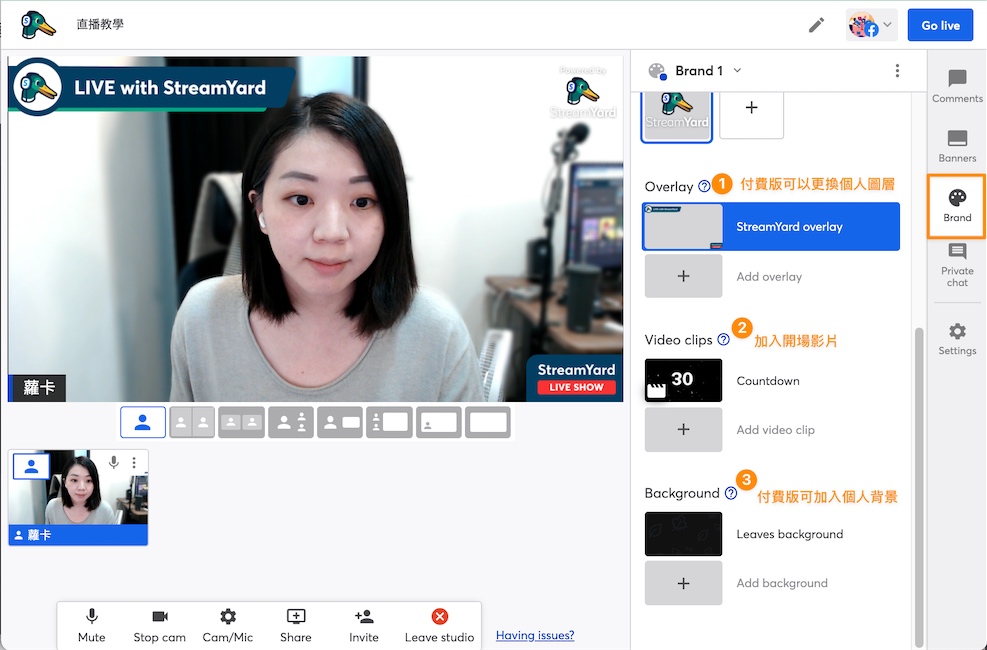This screenshot has width=987, height=650.
Task: Invite a guest to the studio
Action: tap(363, 625)
